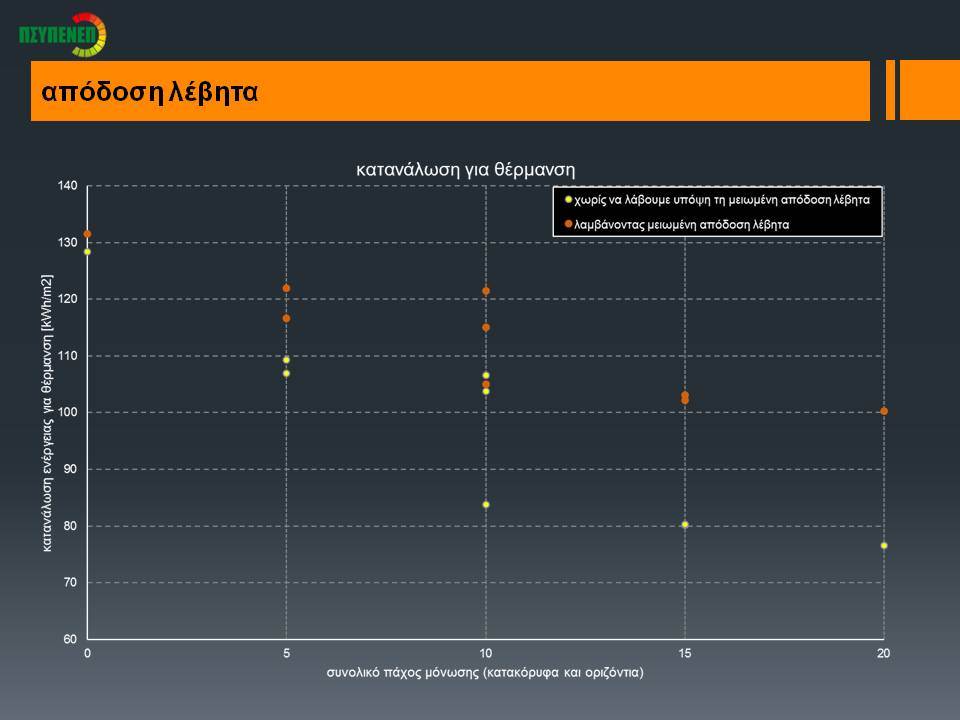Click the y-axis tick label 130
The image size is (960, 720).
pyautogui.click(x=68, y=242)
